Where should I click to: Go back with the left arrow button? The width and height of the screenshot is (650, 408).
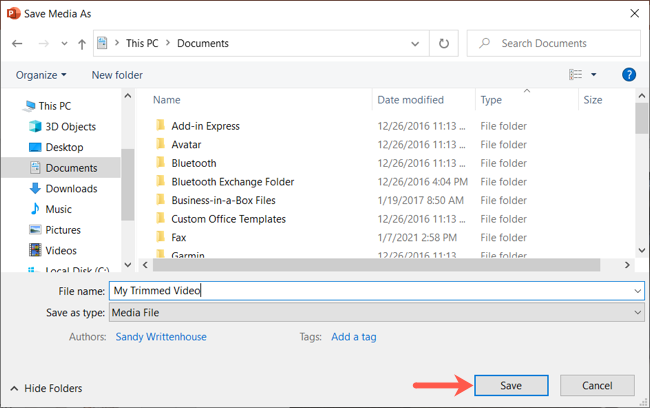[17, 43]
